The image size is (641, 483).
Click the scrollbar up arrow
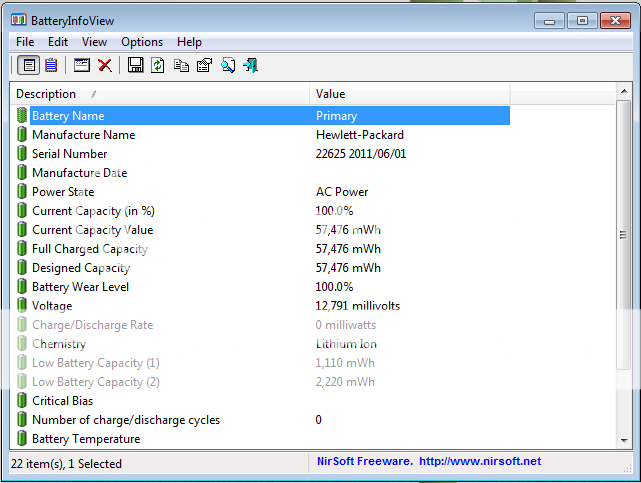624,91
